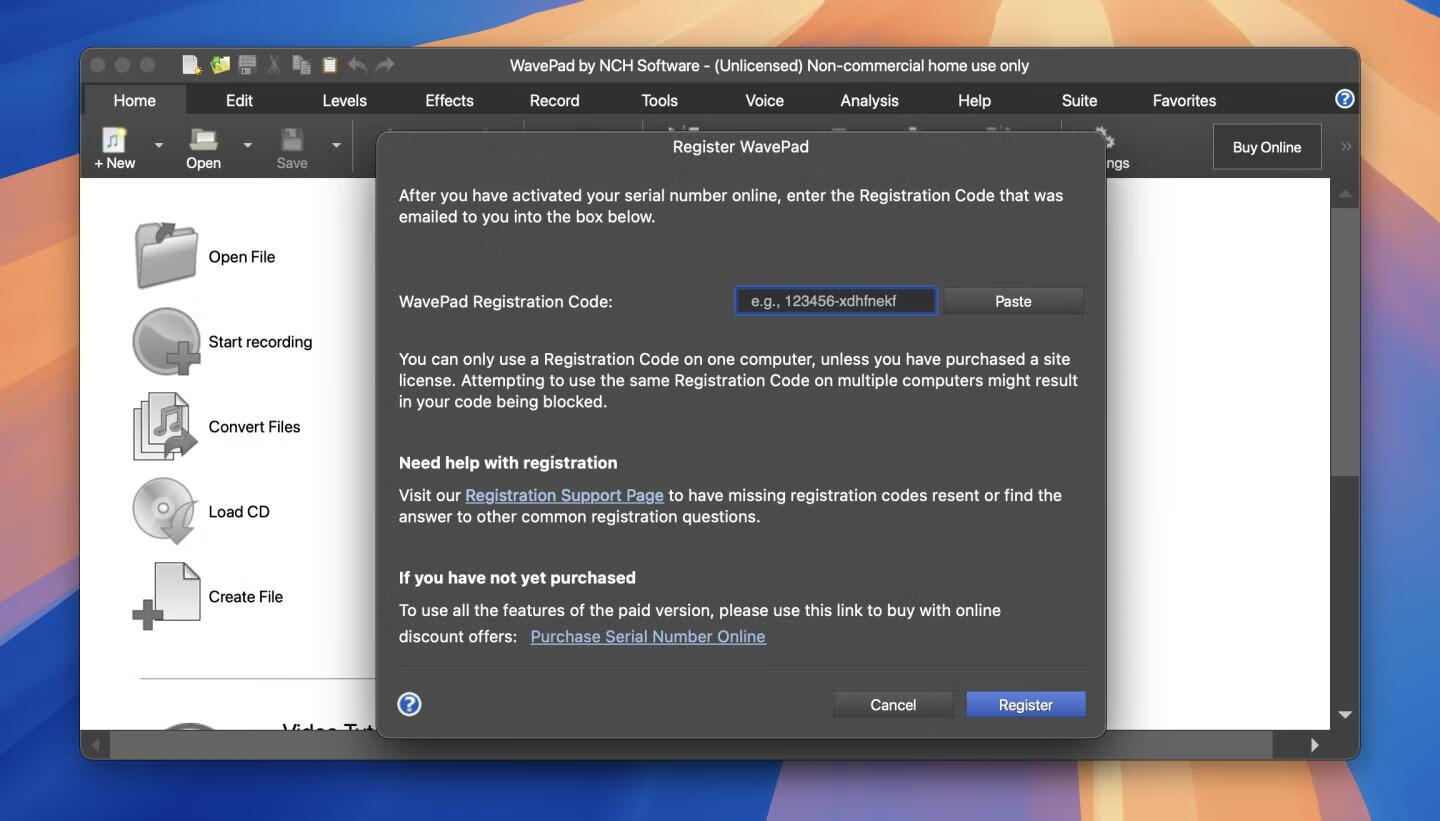Click the Convert Files label
The height and width of the screenshot is (821, 1440).
[254, 427]
